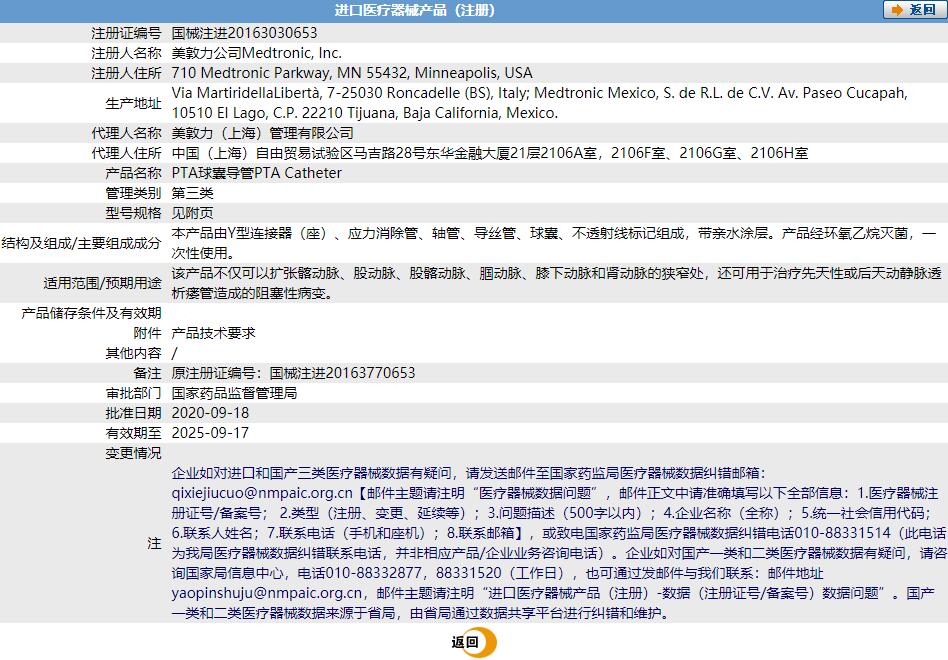This screenshot has width=948, height=660.
Task: Click attachment value 产品技术要求
Action: click(x=213, y=332)
